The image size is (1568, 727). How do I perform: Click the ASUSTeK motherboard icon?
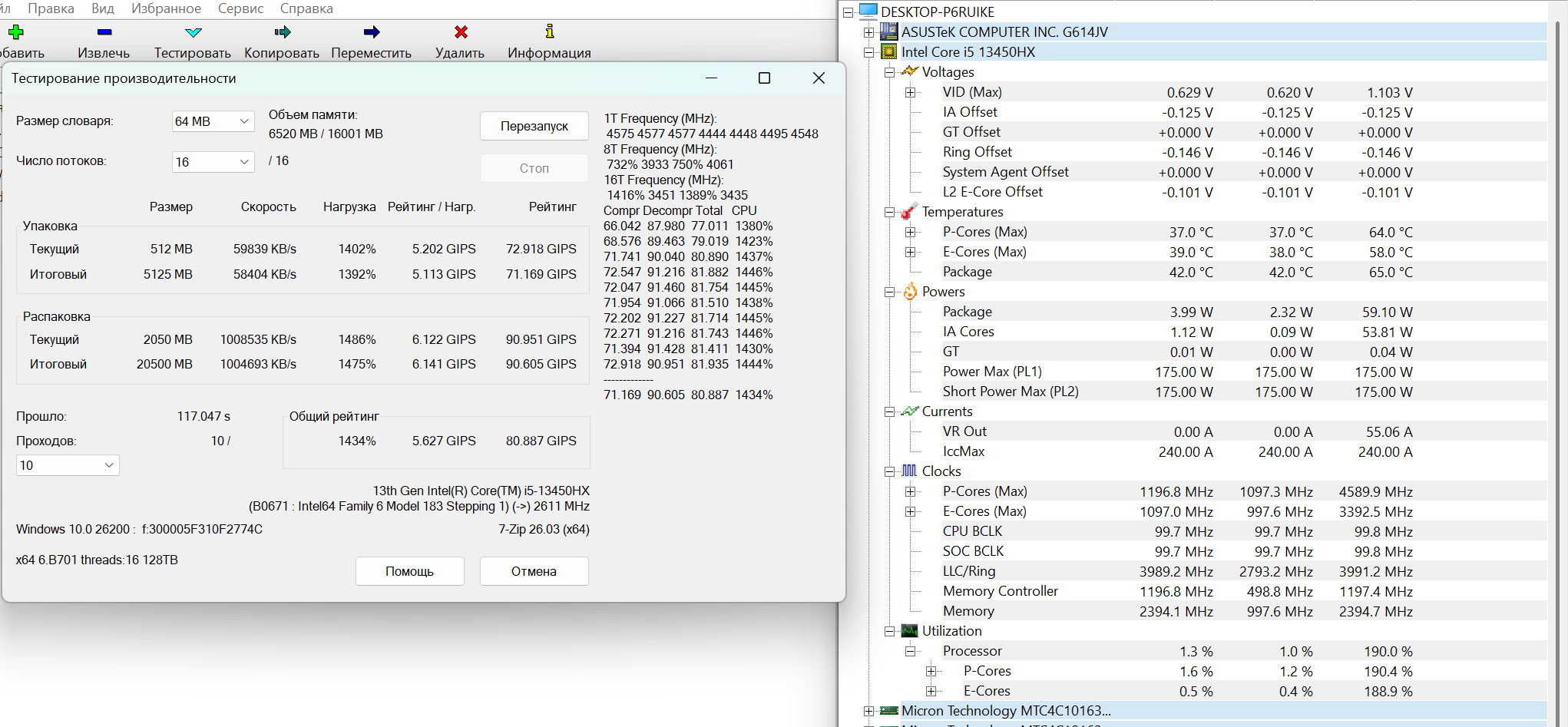(x=888, y=31)
